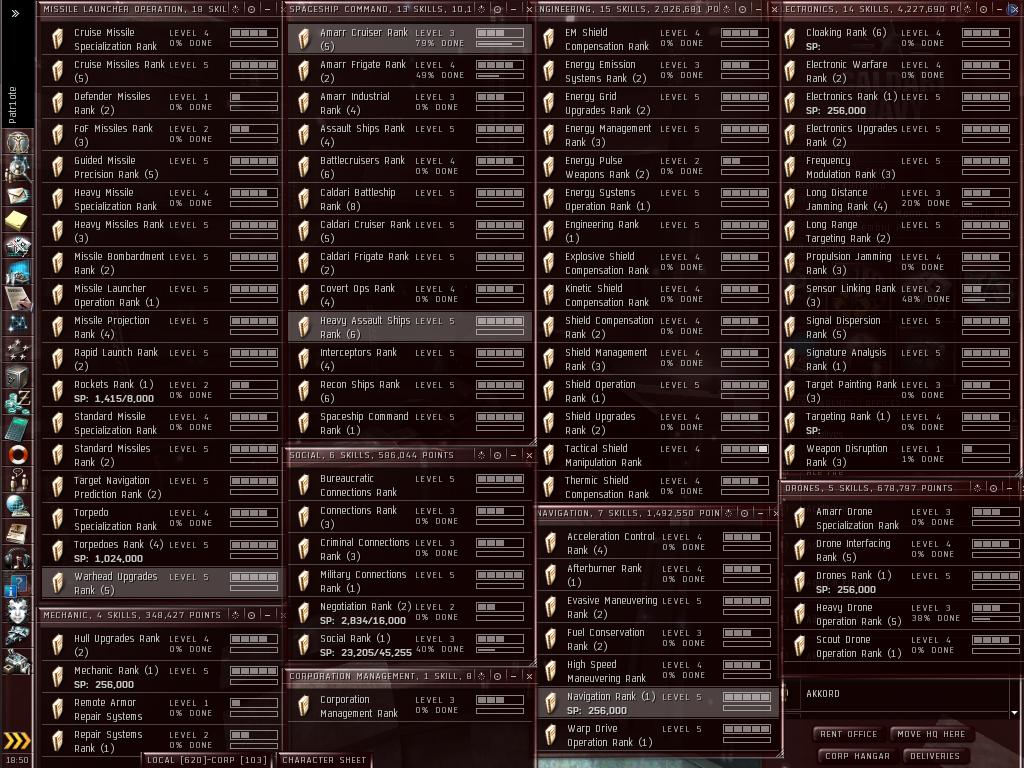Open the jukebox headphones icon
Screen dimensions: 1024x768
click(18, 557)
